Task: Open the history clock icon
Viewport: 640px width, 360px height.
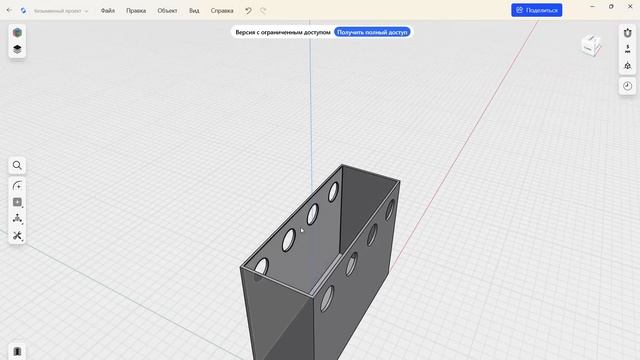Action: point(627,86)
